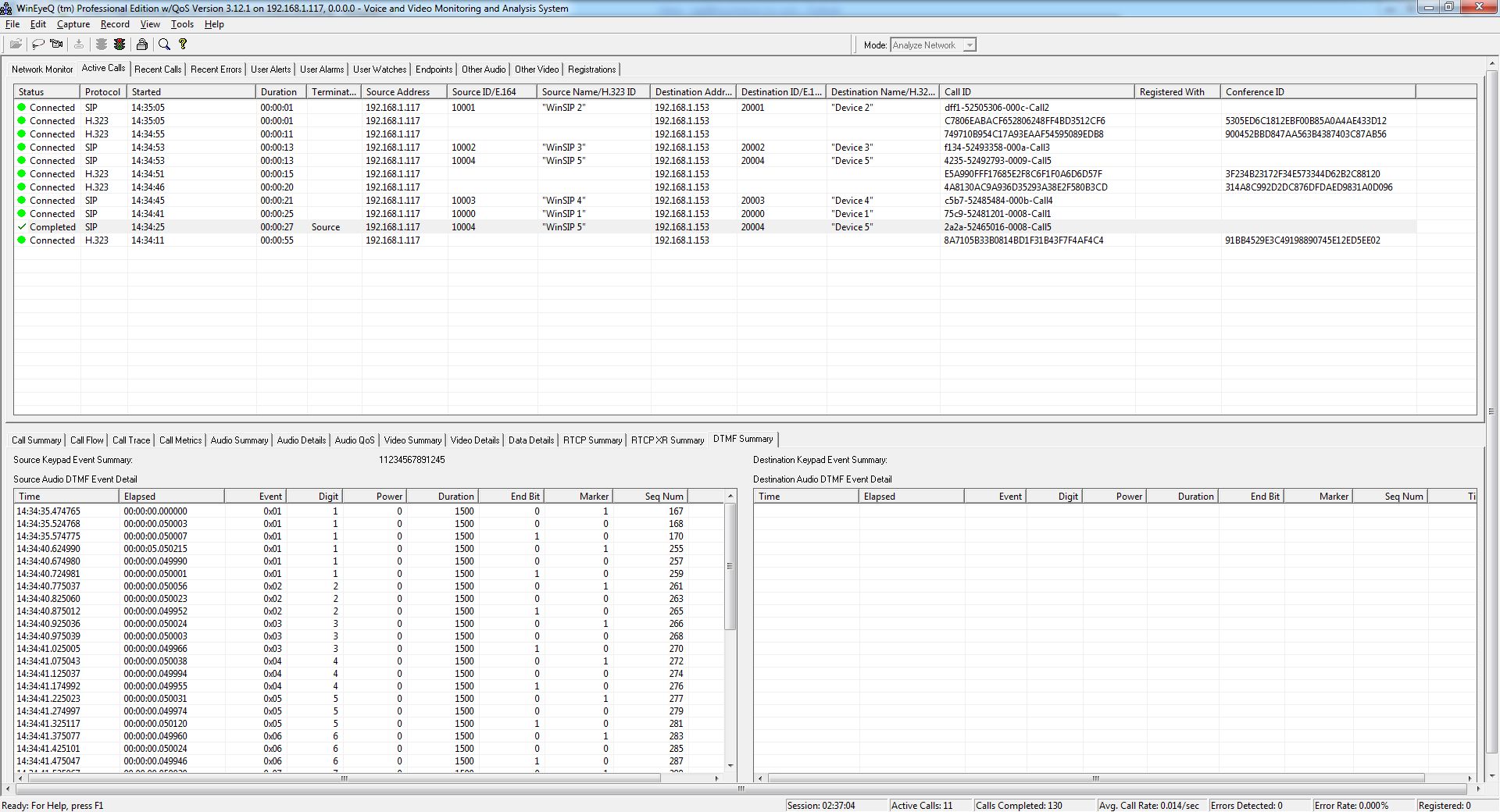Open the Call Trace tab
Image resolution: width=1500 pixels, height=812 pixels.
click(131, 440)
